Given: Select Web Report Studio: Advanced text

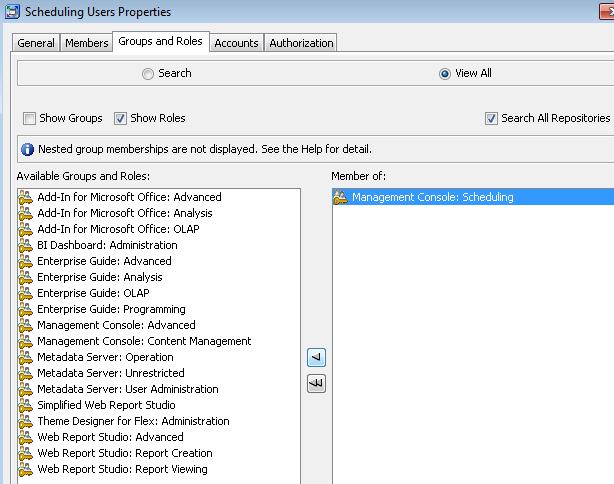Looking at the screenshot, I should (x=110, y=437).
